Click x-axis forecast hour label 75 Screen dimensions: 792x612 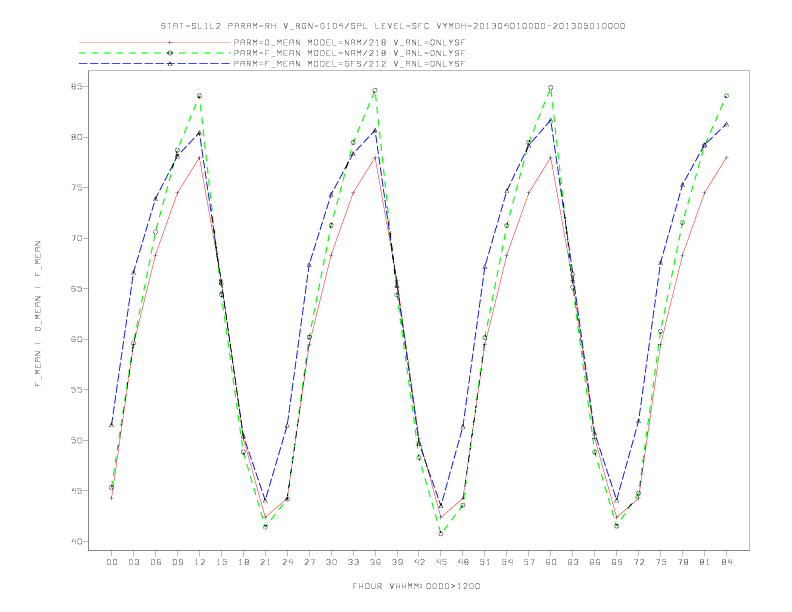[661, 562]
